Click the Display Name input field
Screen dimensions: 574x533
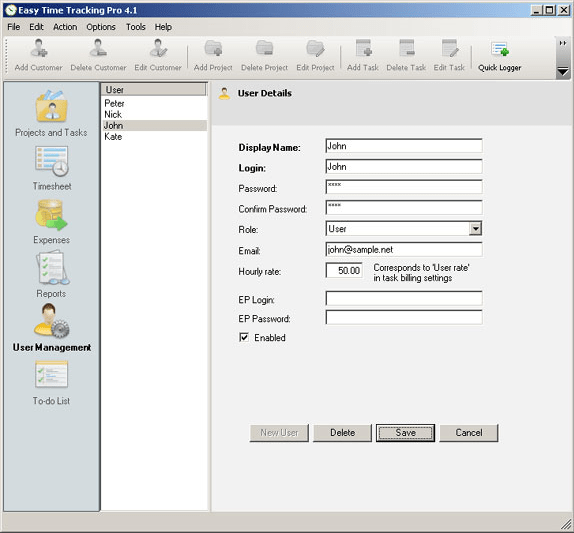(x=404, y=146)
